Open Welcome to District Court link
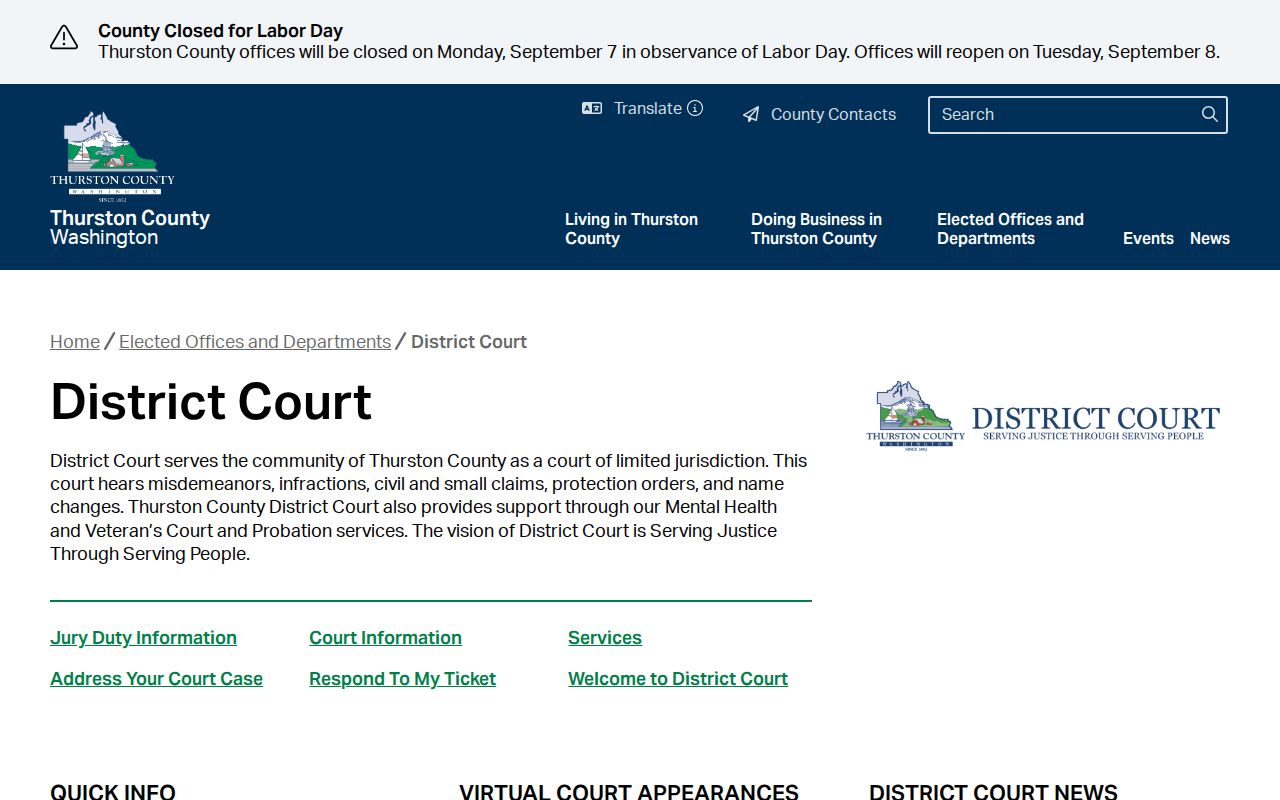Image resolution: width=1280 pixels, height=800 pixels. point(678,679)
